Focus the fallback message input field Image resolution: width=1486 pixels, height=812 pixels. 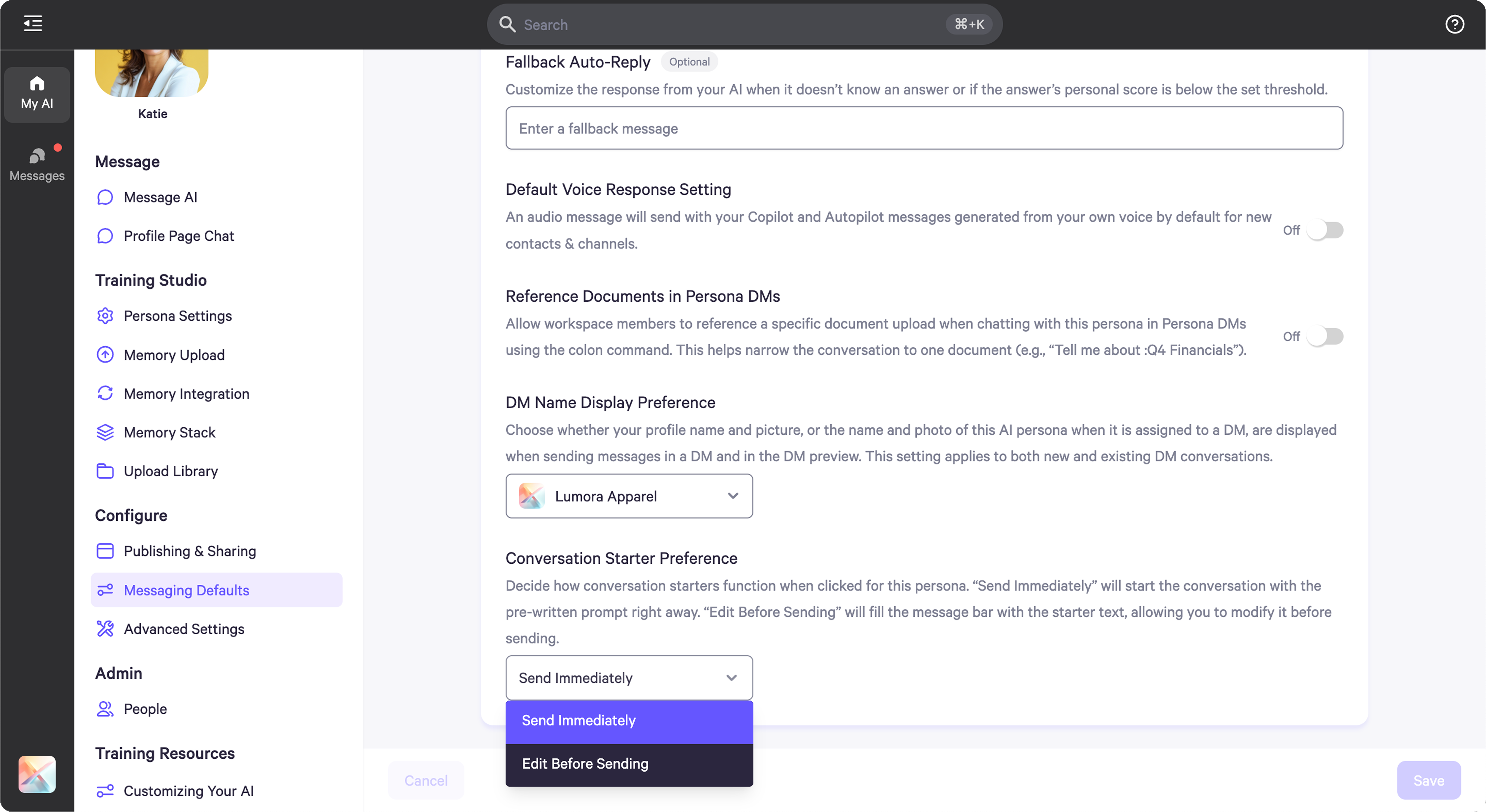point(924,128)
